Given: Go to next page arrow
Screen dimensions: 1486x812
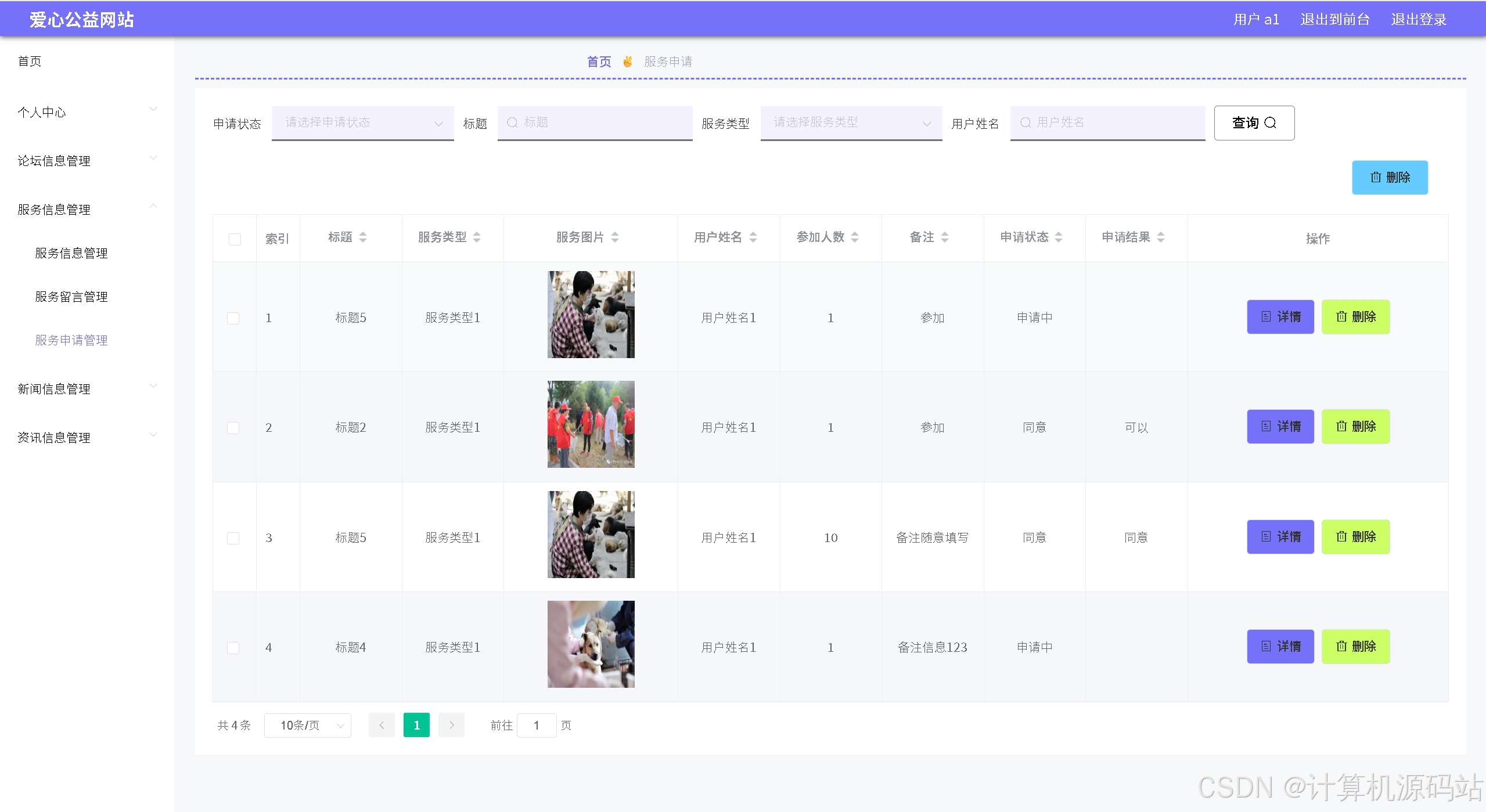Looking at the screenshot, I should (451, 725).
